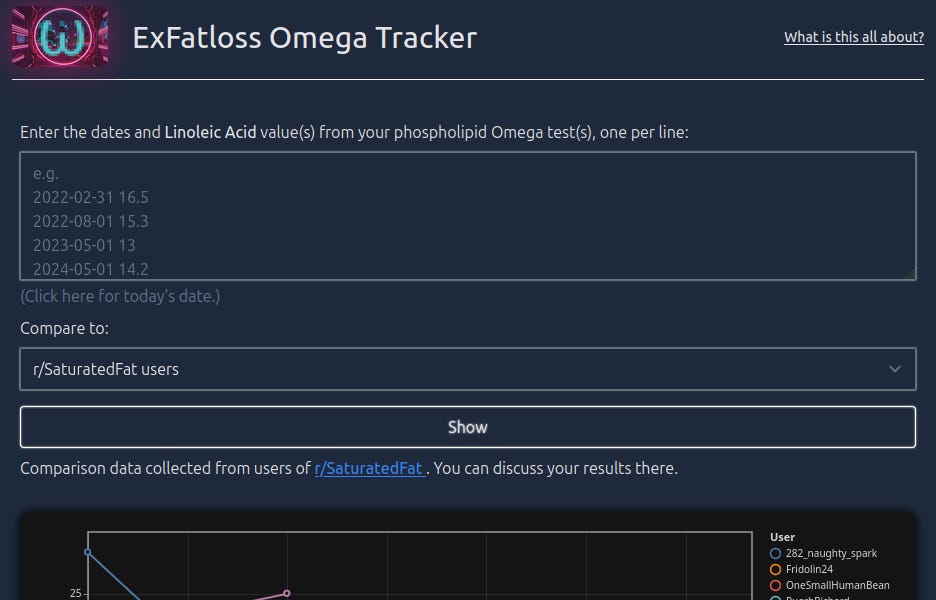Screen dimensions: 936x600
Task: Click the red legend circle for OneSmallHumanBean
Action: pos(774,586)
